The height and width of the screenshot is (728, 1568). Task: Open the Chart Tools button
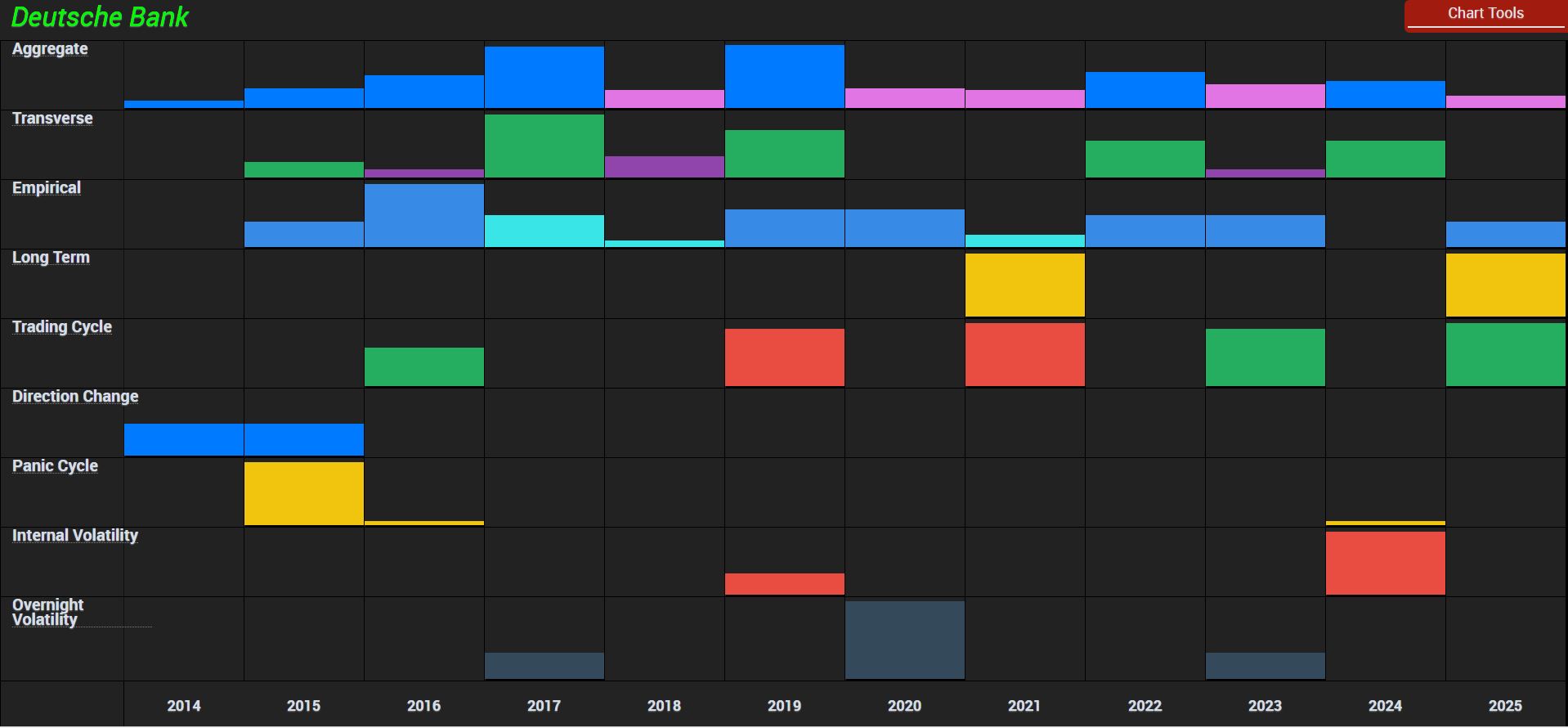tap(1485, 15)
